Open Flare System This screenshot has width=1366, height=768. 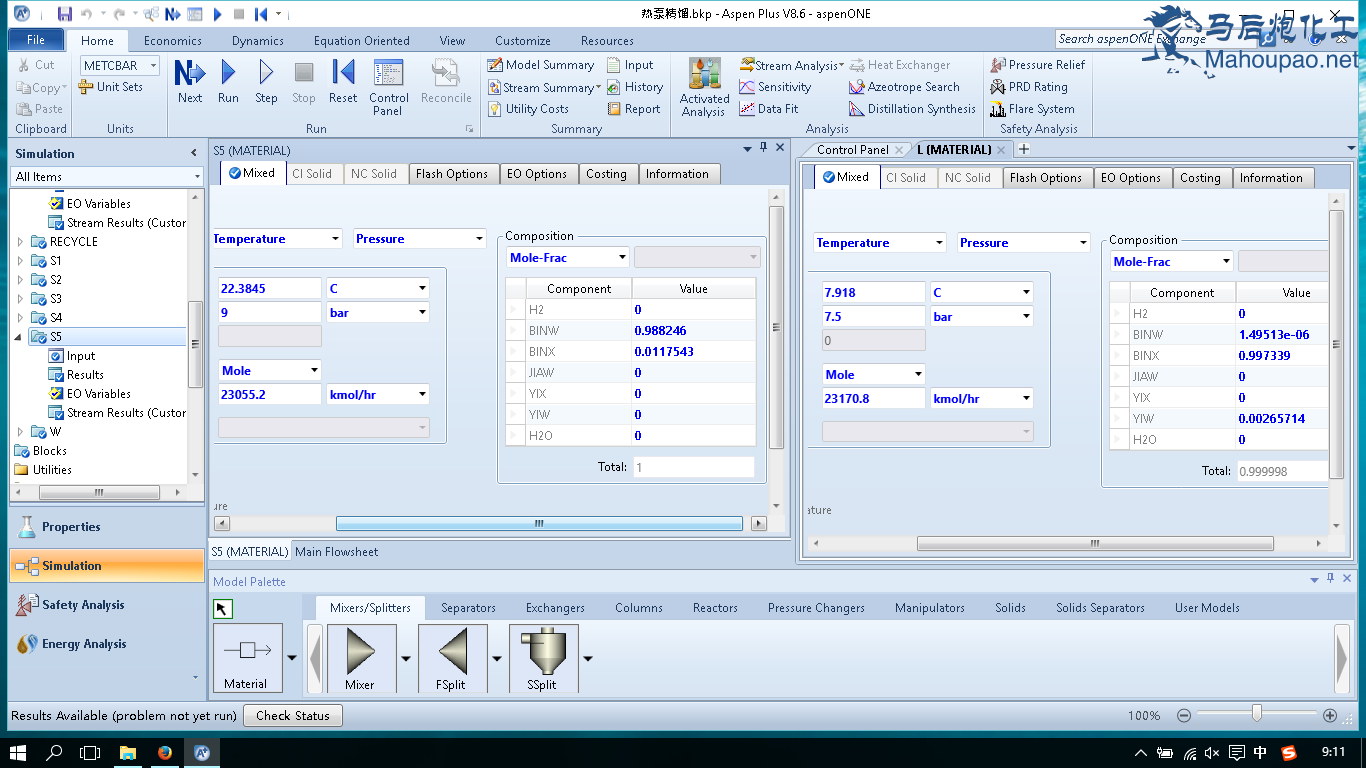pos(1032,109)
